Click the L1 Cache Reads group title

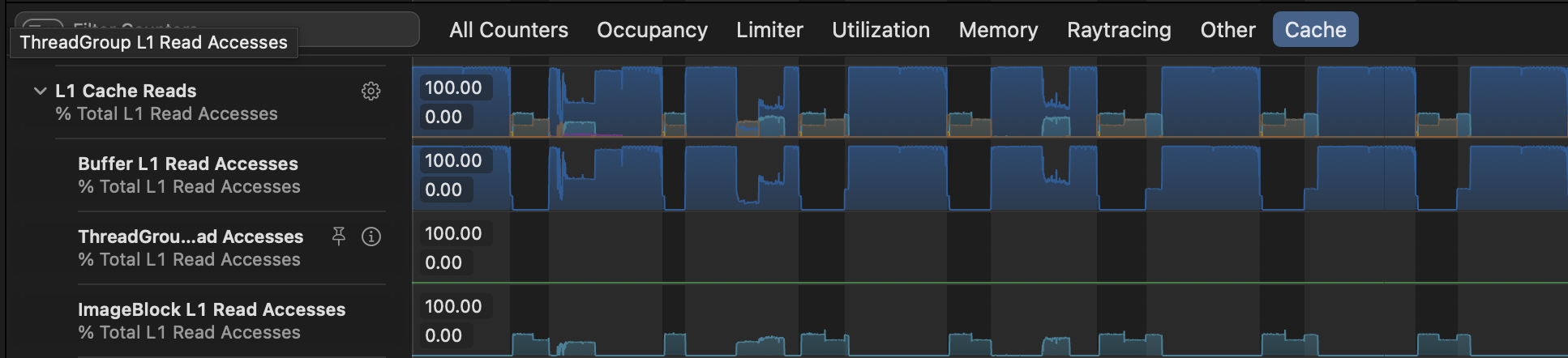126,91
